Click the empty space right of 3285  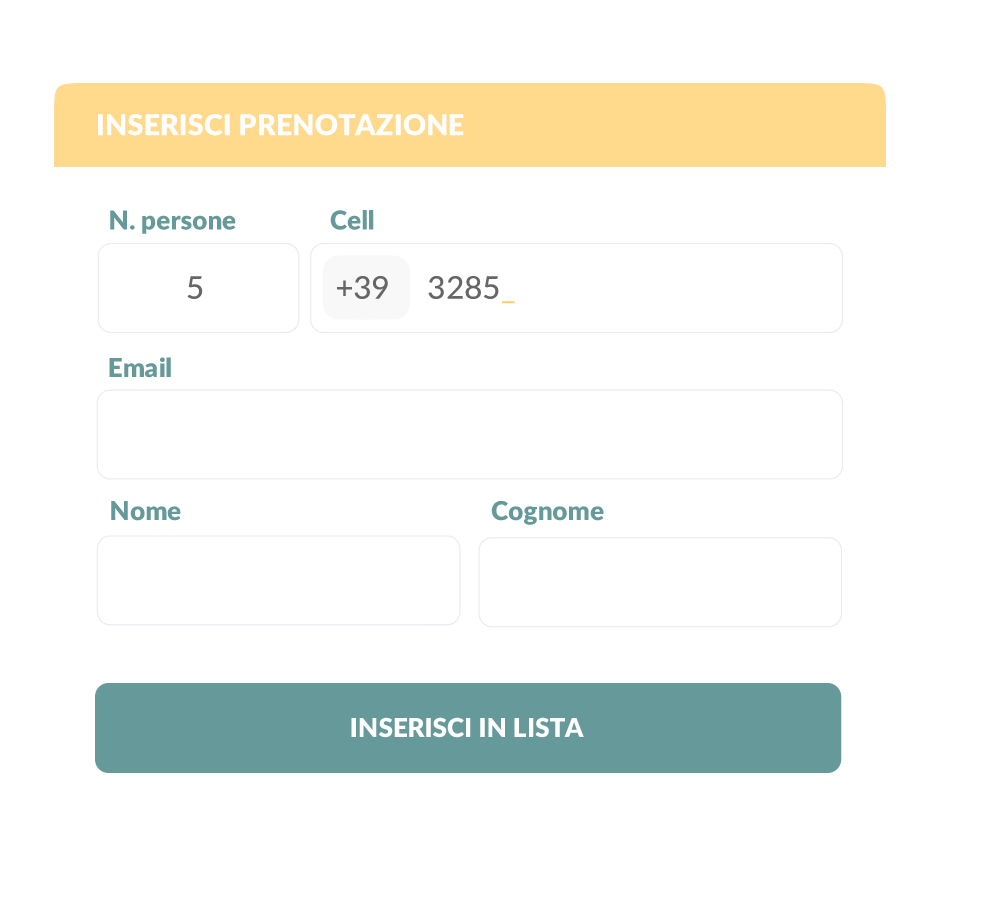coord(680,288)
